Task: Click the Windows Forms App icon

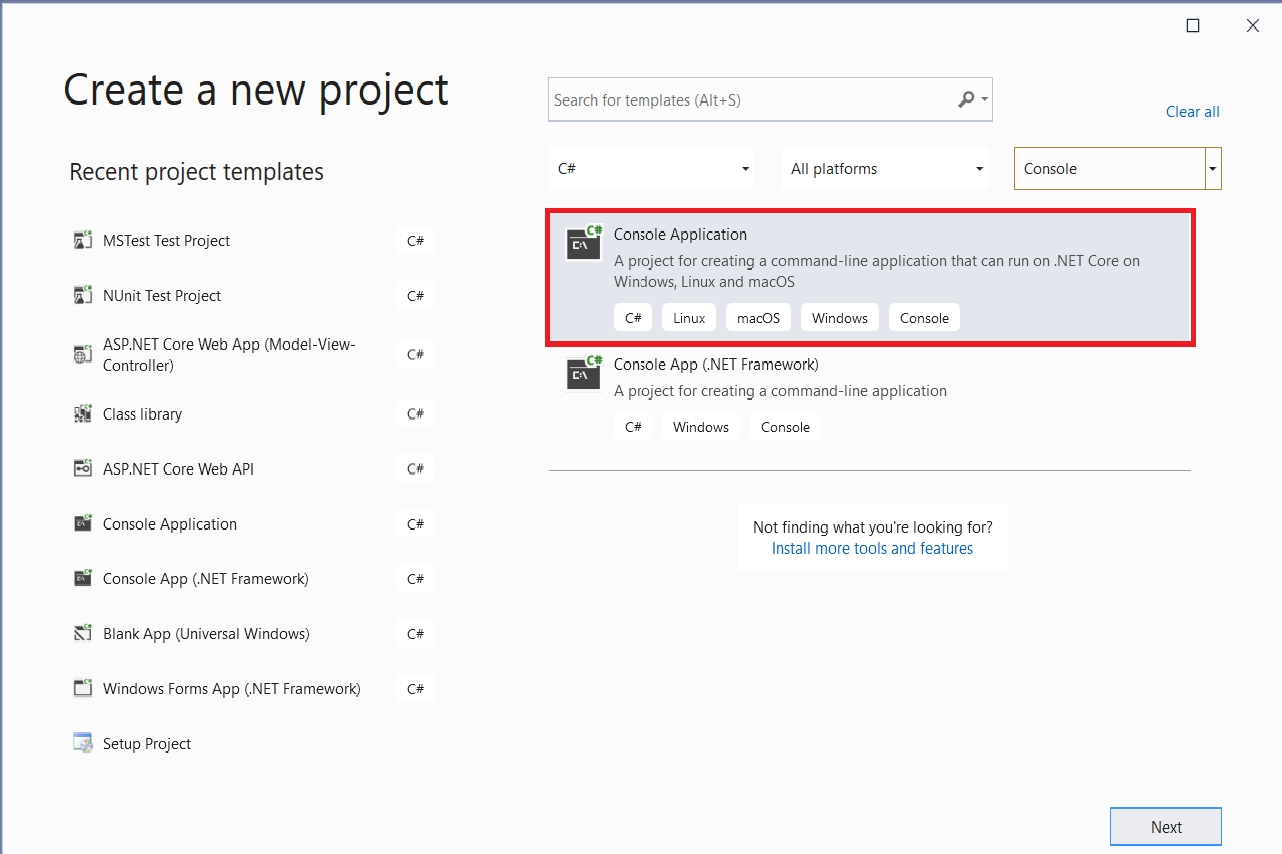Action: [83, 689]
